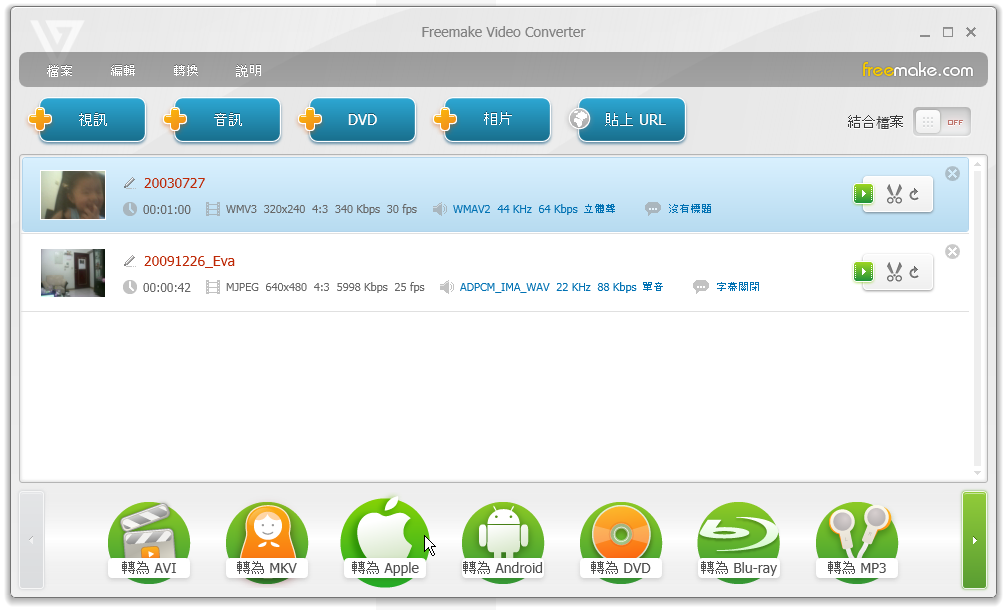Click the globe icon on 貼上 URL
1007x610 pixels.
click(x=580, y=119)
